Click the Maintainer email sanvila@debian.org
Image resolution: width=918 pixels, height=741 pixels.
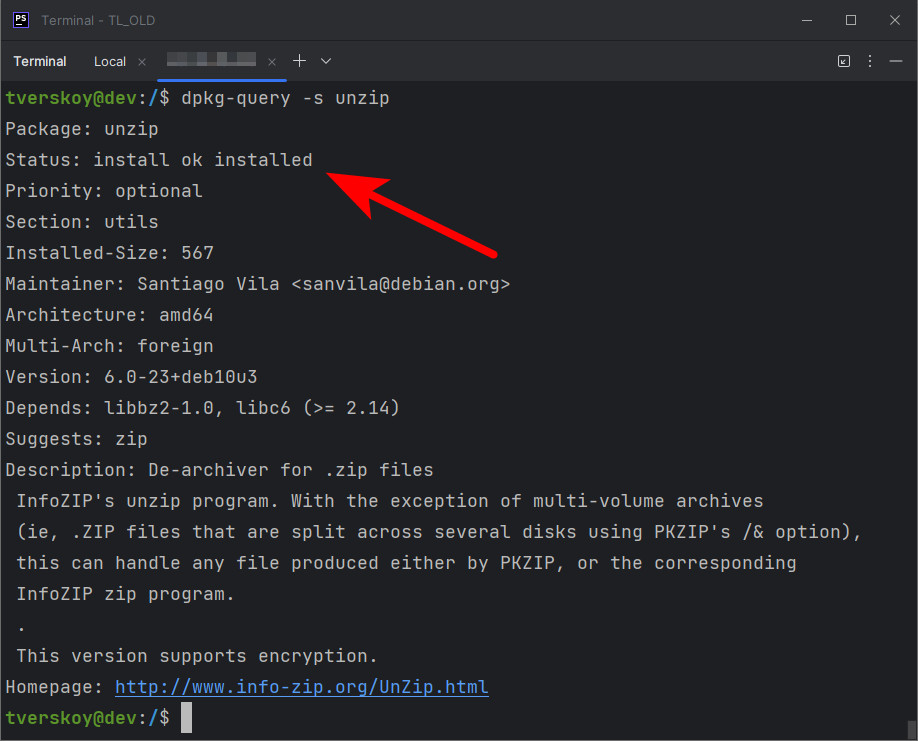401,284
